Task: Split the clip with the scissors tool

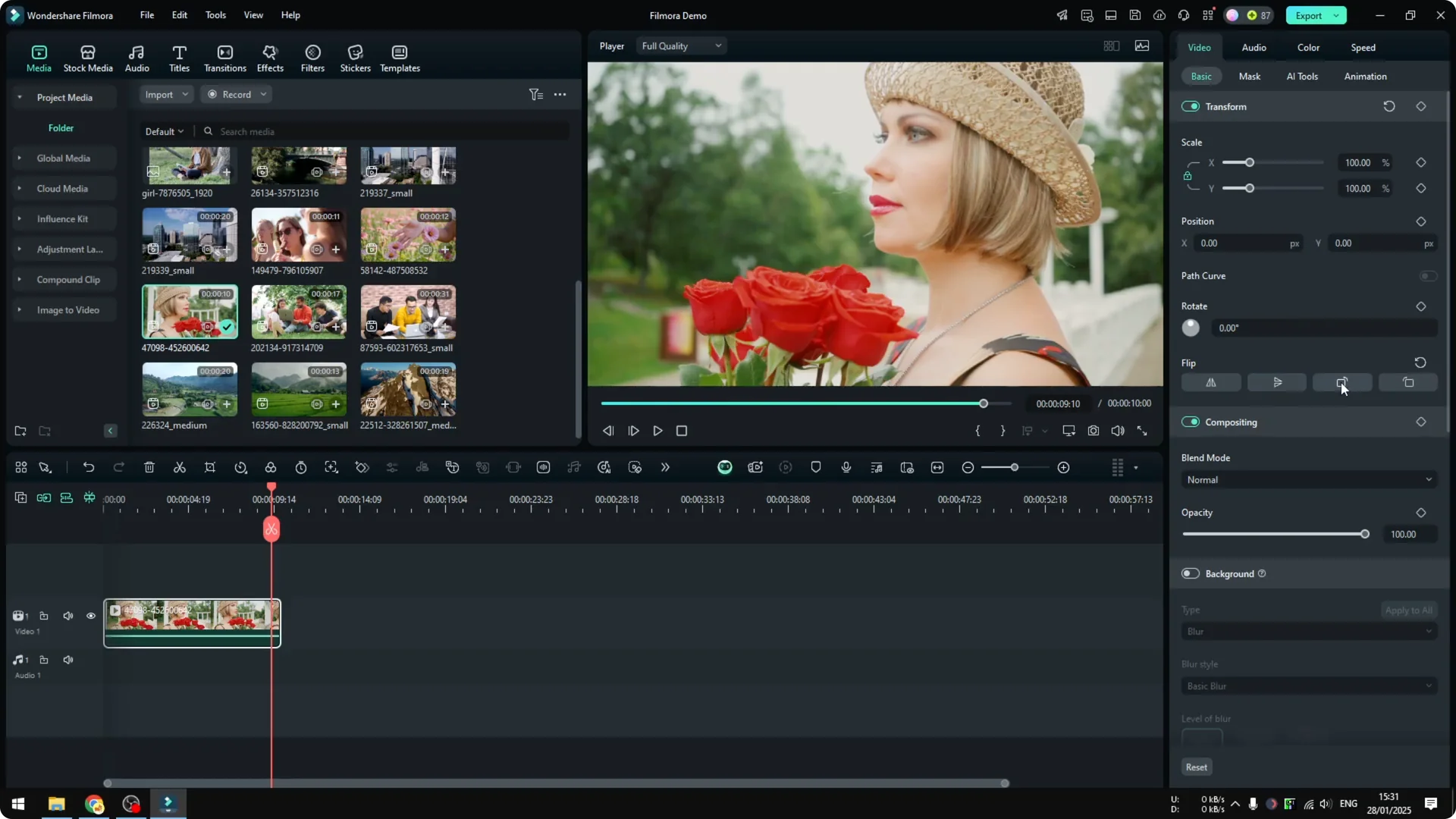Action: coord(180,467)
